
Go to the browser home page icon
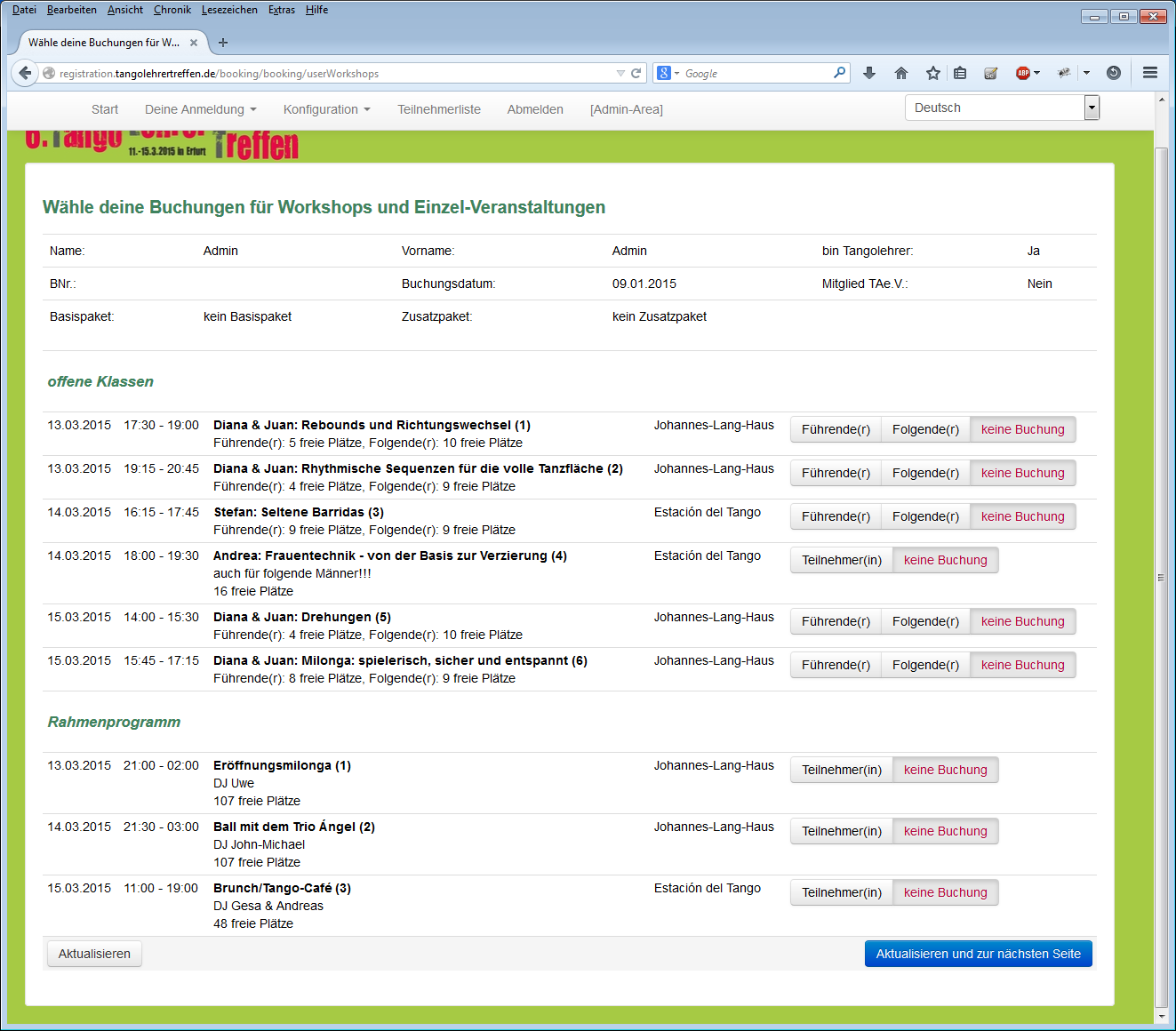pyautogui.click(x=900, y=73)
